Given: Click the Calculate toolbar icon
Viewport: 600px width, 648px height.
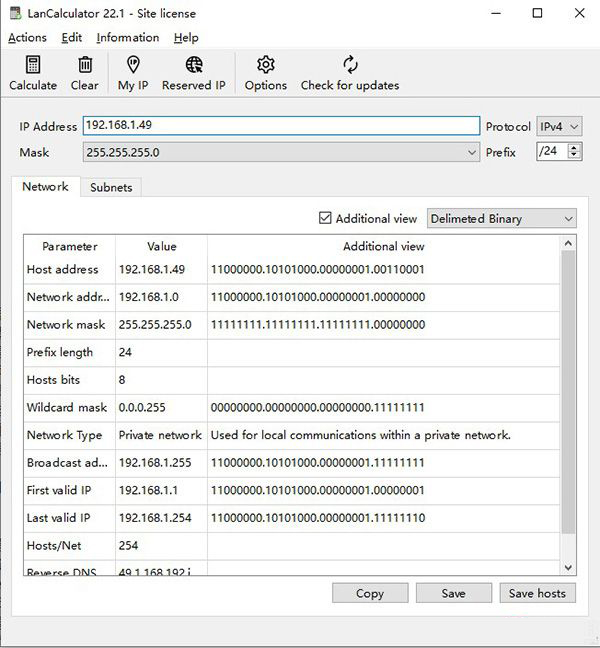Looking at the screenshot, I should tap(33, 65).
